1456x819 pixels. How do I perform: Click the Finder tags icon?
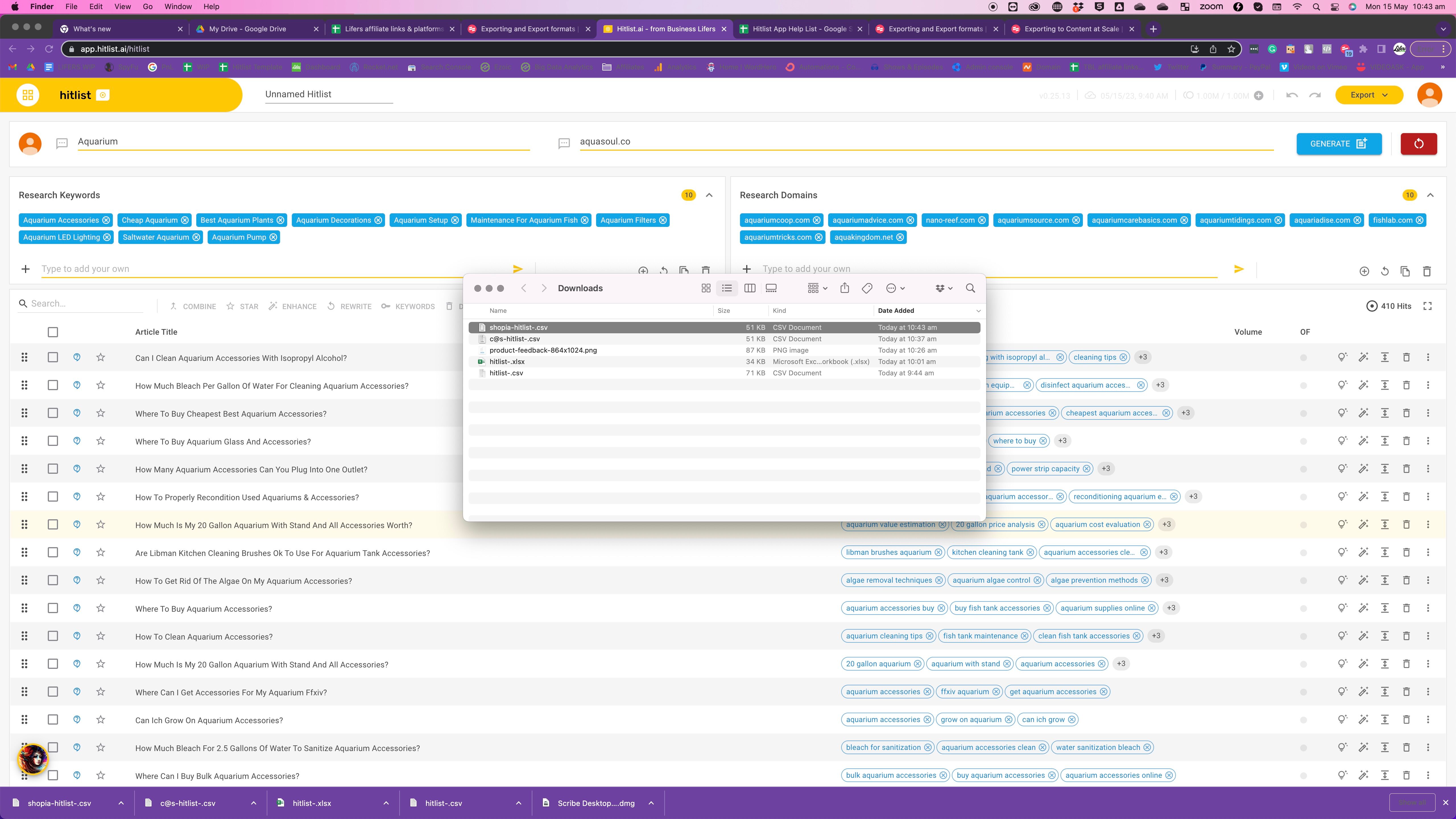point(867,288)
